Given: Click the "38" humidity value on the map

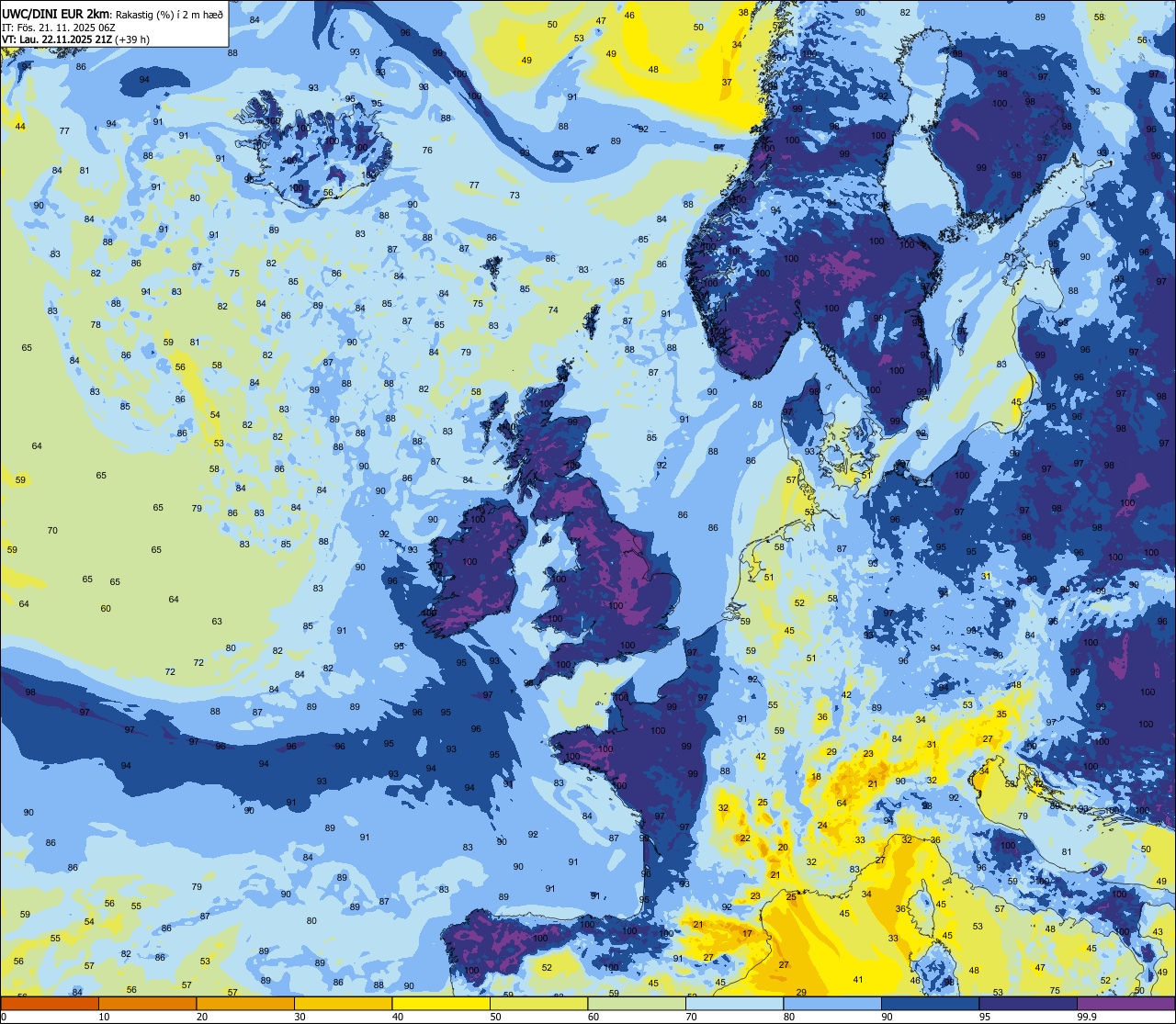Looking at the screenshot, I should (x=743, y=12).
